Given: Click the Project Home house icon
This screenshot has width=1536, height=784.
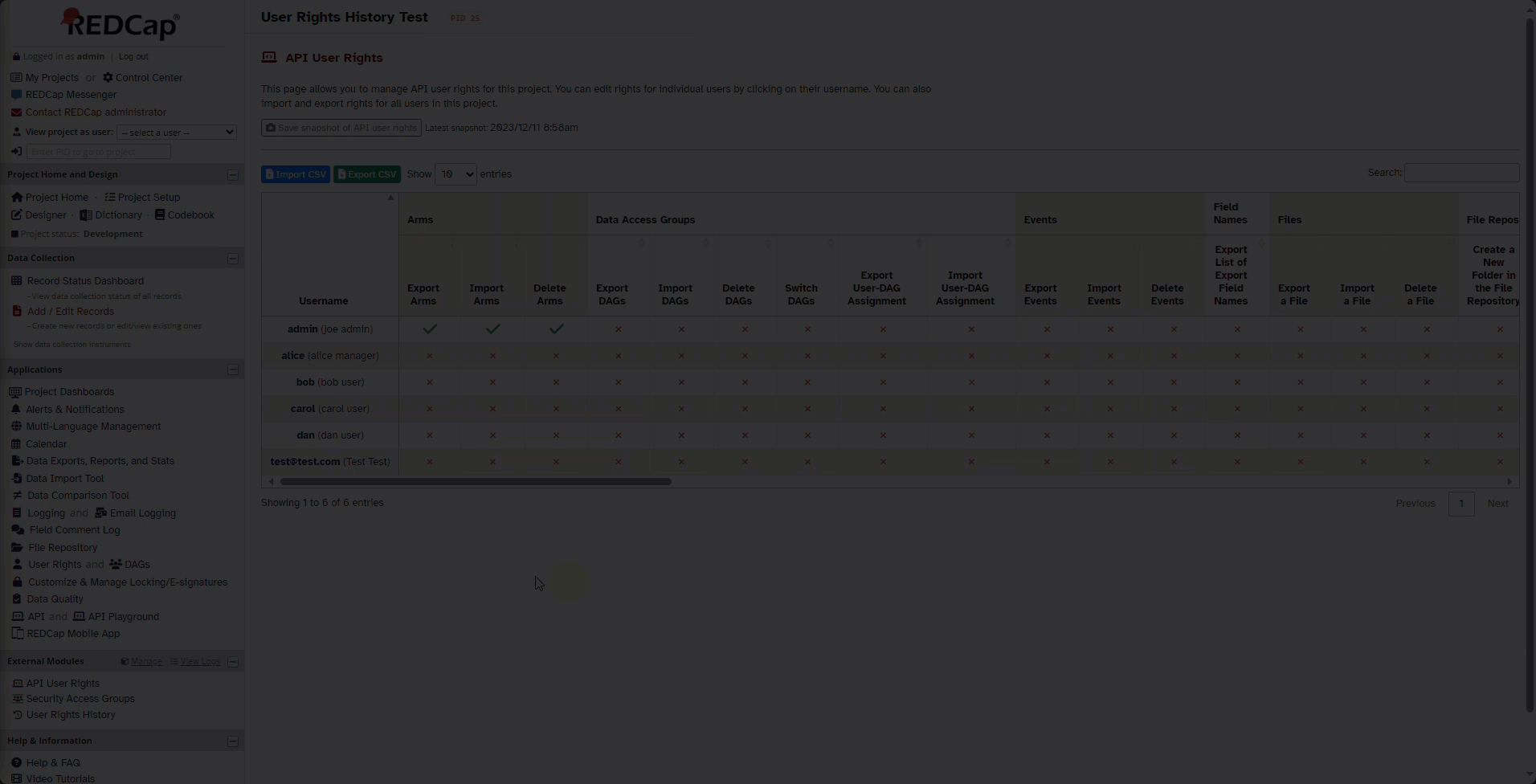Looking at the screenshot, I should point(17,198).
